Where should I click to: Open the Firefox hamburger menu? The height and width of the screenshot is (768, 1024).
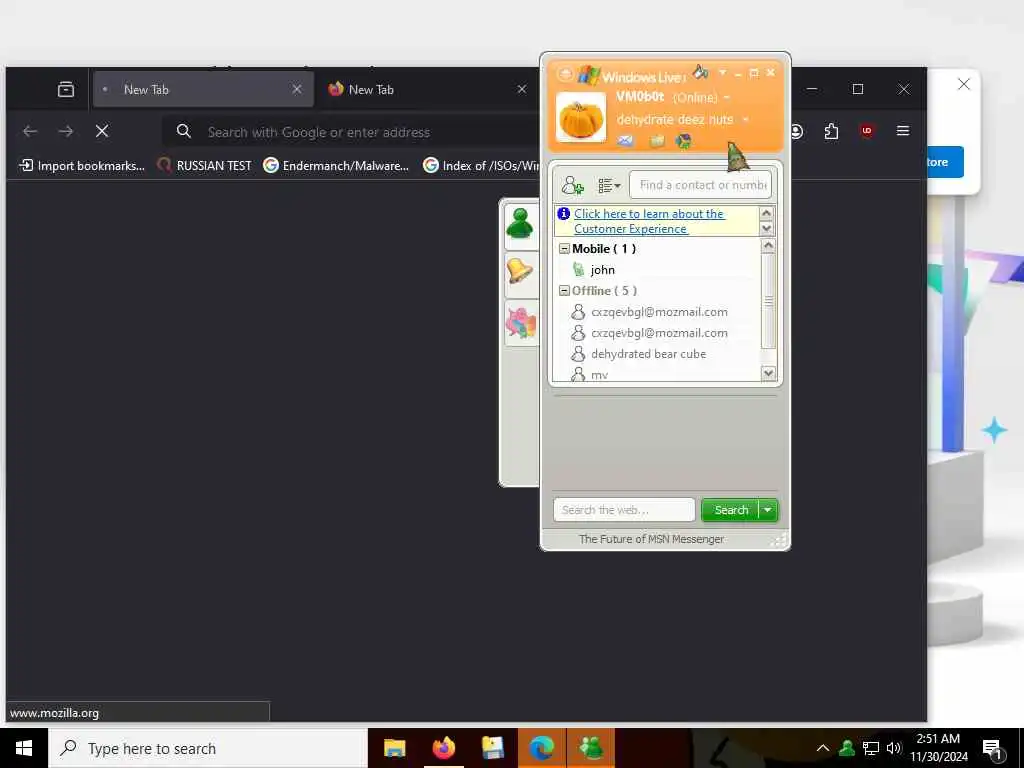point(903,131)
